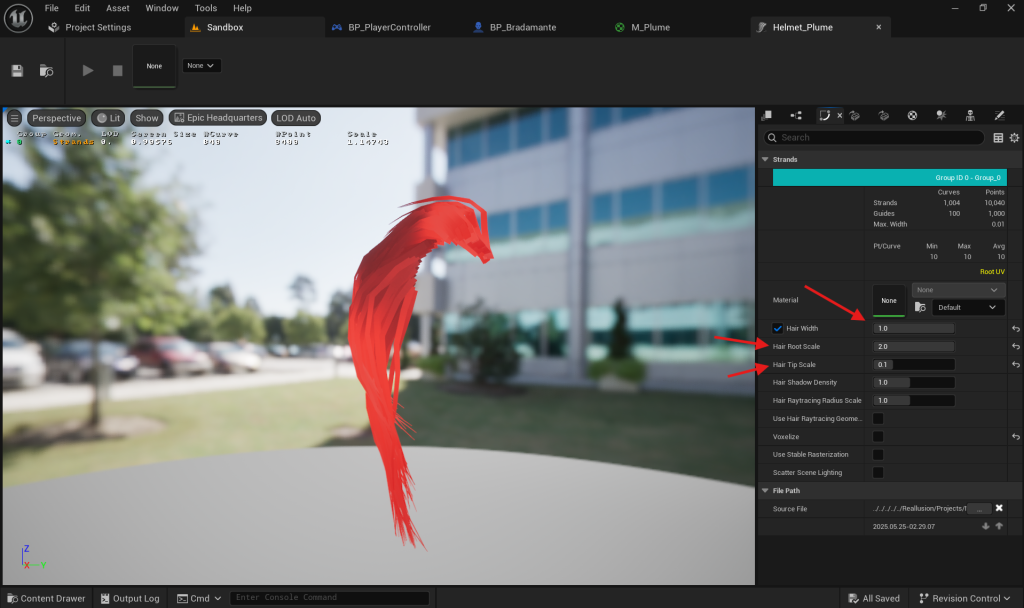Toggle the Hair Width override checkbox
Screen dimensions: 1024x608
[777, 328]
